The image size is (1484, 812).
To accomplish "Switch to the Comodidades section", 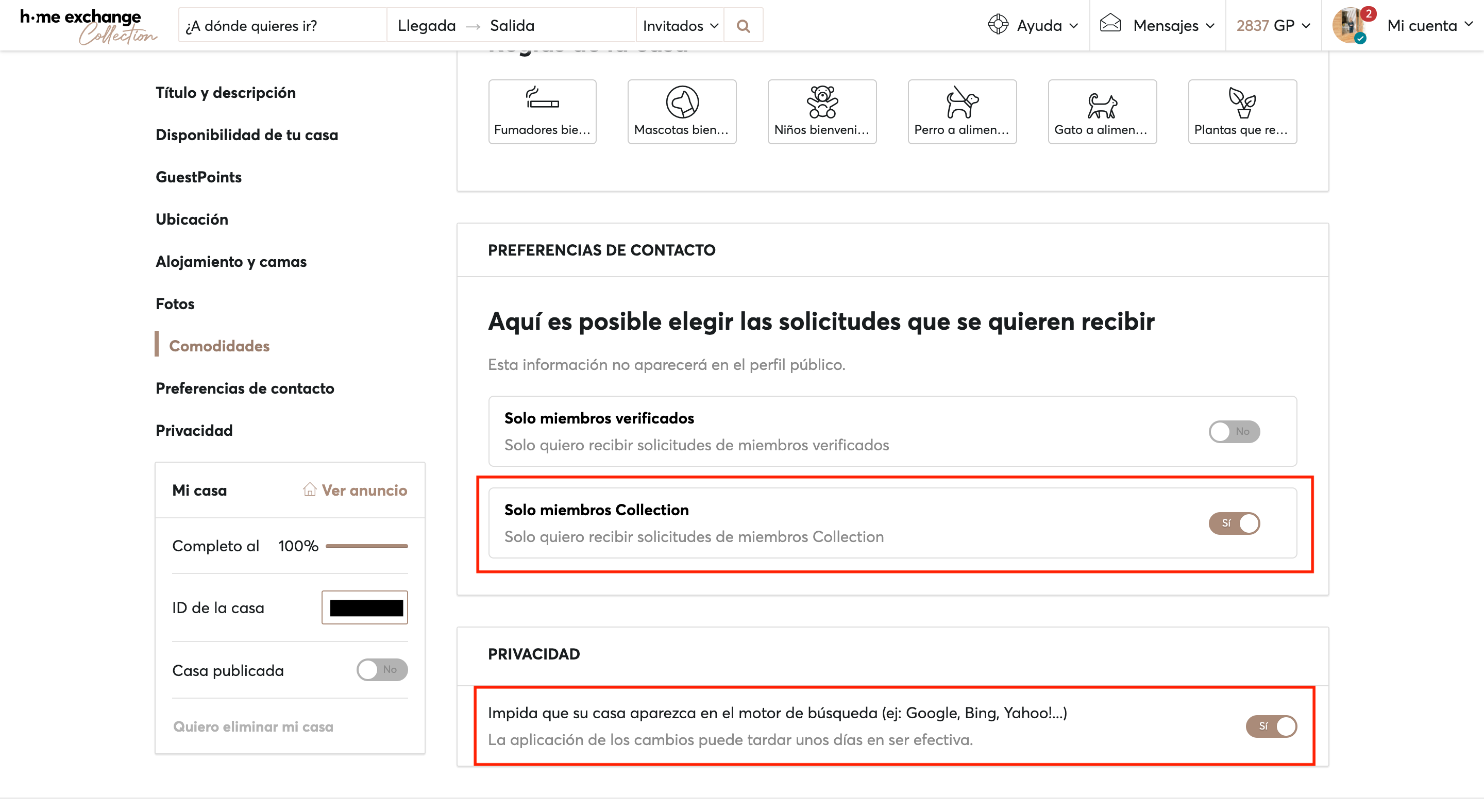I will [219, 346].
